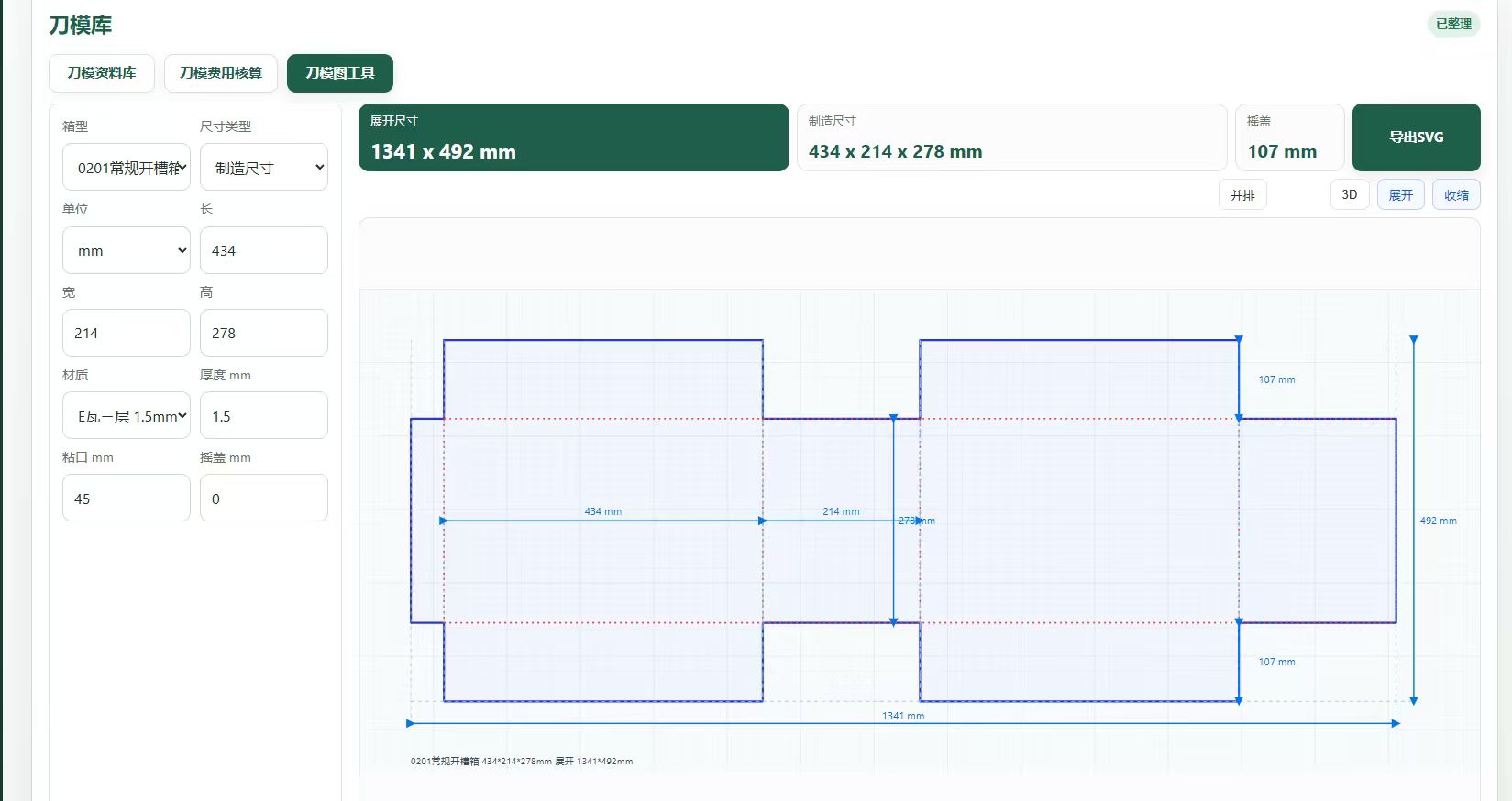The height and width of the screenshot is (801, 1512).
Task: Click the 1341 mm width dimension label
Action: click(x=903, y=716)
